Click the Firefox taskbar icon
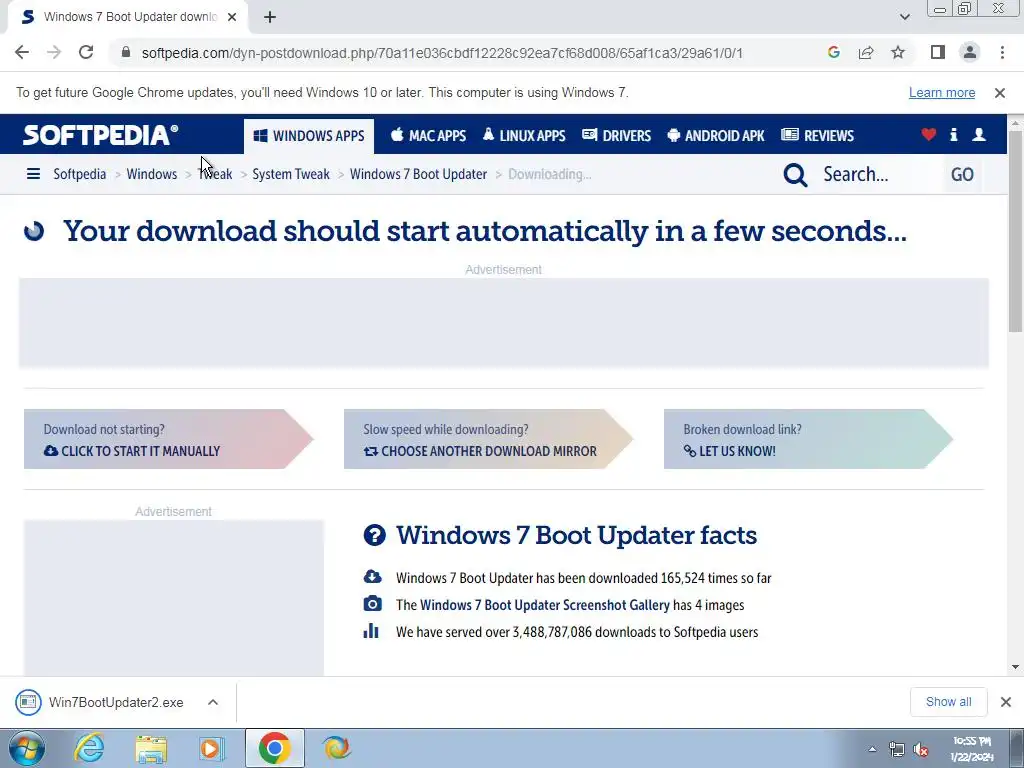The image size is (1024, 768). tap(336, 748)
